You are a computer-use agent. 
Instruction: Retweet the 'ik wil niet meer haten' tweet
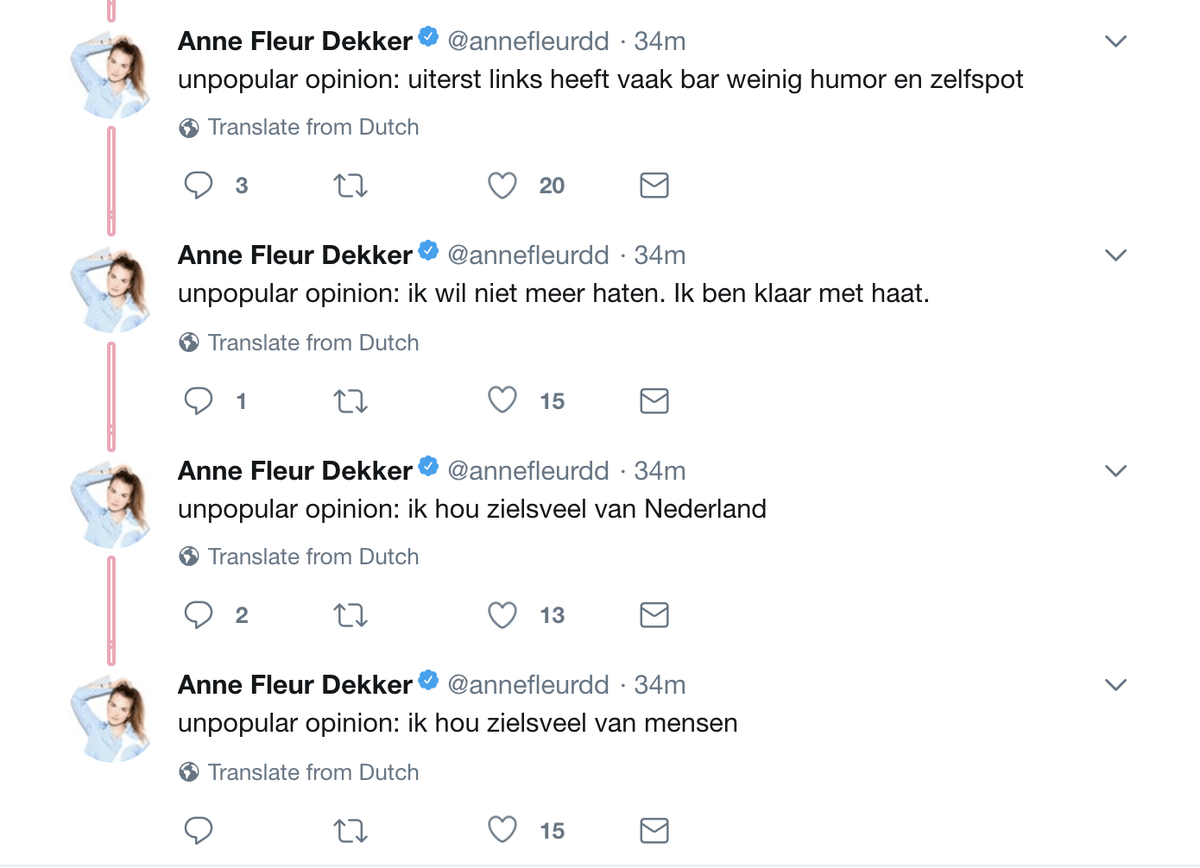point(350,401)
